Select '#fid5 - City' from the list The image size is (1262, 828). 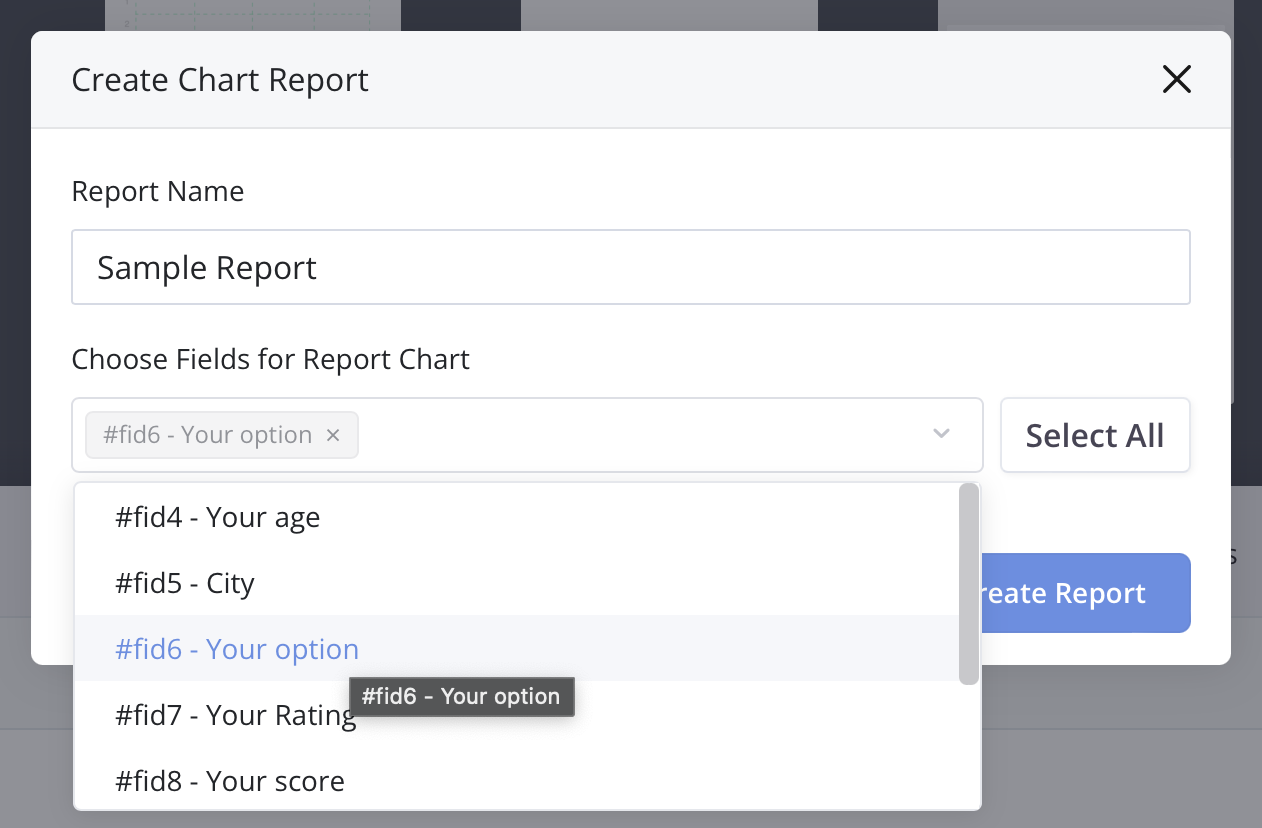pos(185,583)
